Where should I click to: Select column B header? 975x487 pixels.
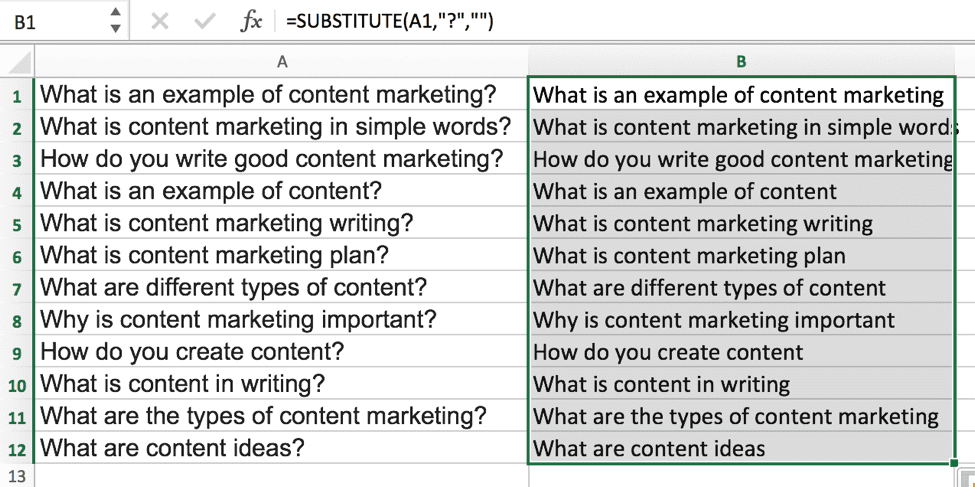click(x=741, y=62)
